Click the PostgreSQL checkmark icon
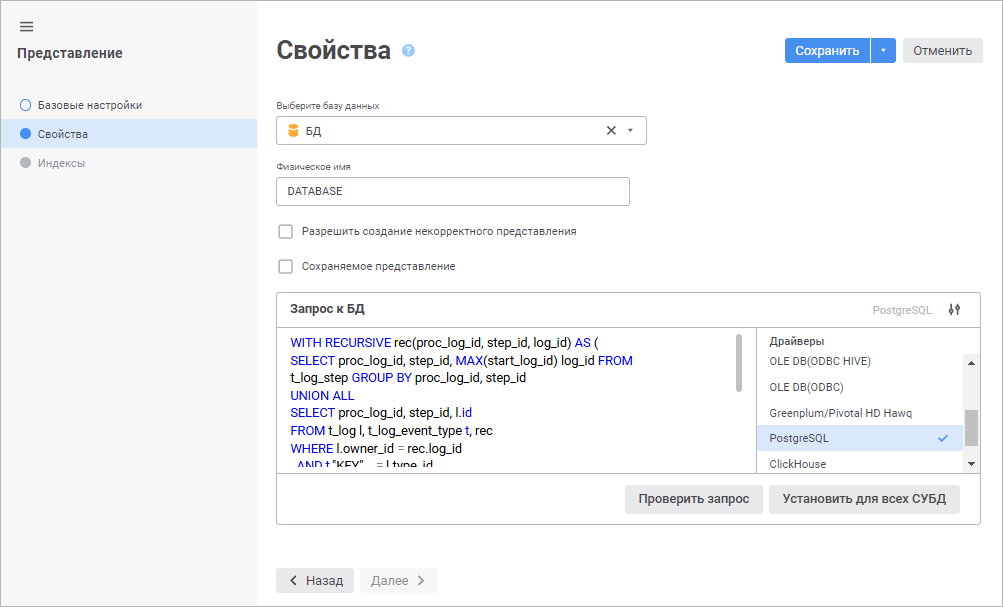The height and width of the screenshot is (607, 1003). click(942, 438)
